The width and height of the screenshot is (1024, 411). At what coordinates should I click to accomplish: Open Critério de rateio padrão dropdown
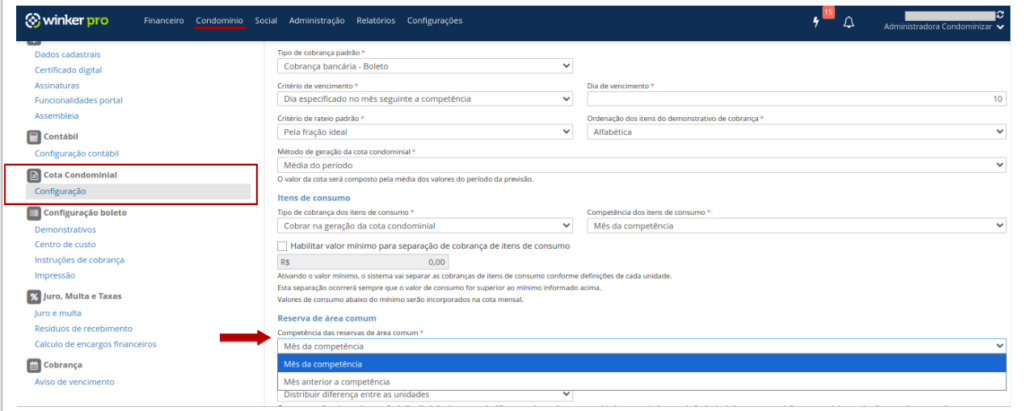tap(425, 132)
